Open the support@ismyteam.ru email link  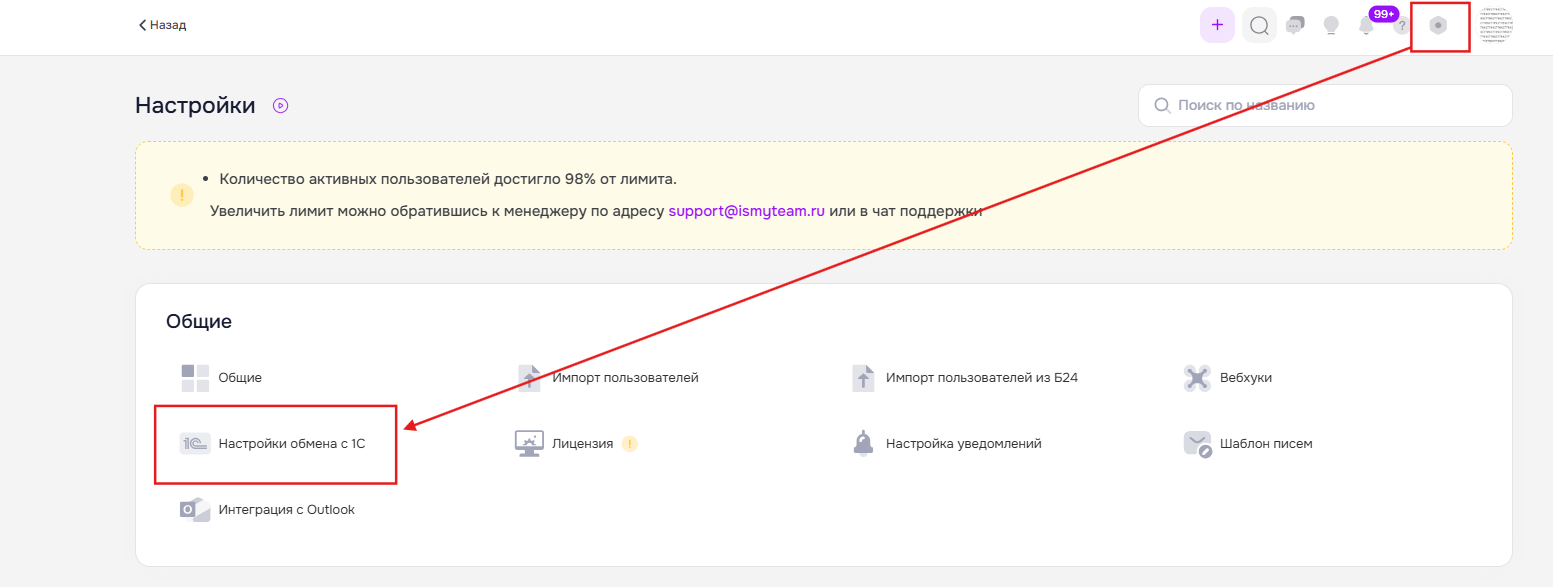point(746,211)
